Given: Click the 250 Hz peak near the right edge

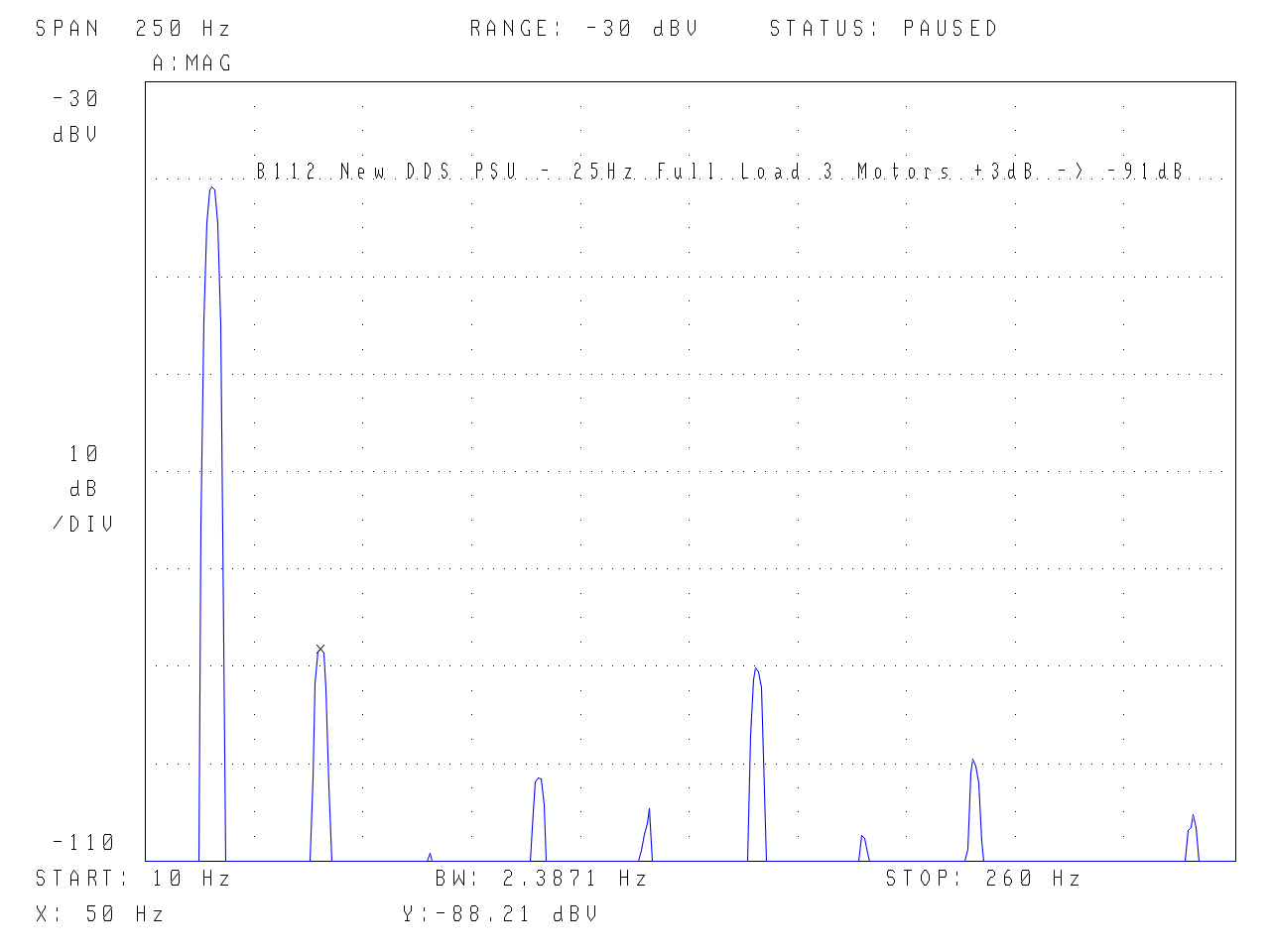Looking at the screenshot, I should point(1193,819).
